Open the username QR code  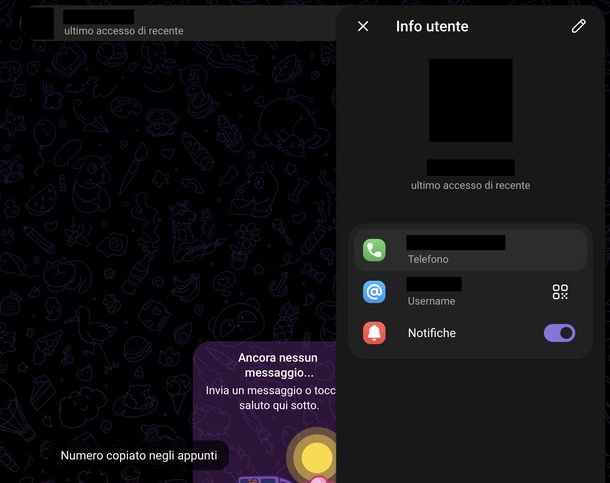pyautogui.click(x=560, y=292)
